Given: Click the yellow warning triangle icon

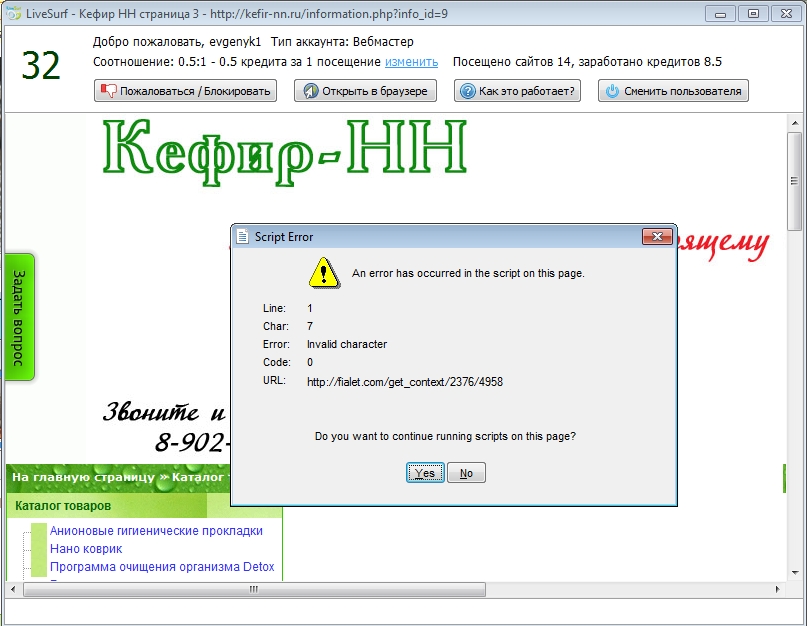Looking at the screenshot, I should click(324, 273).
